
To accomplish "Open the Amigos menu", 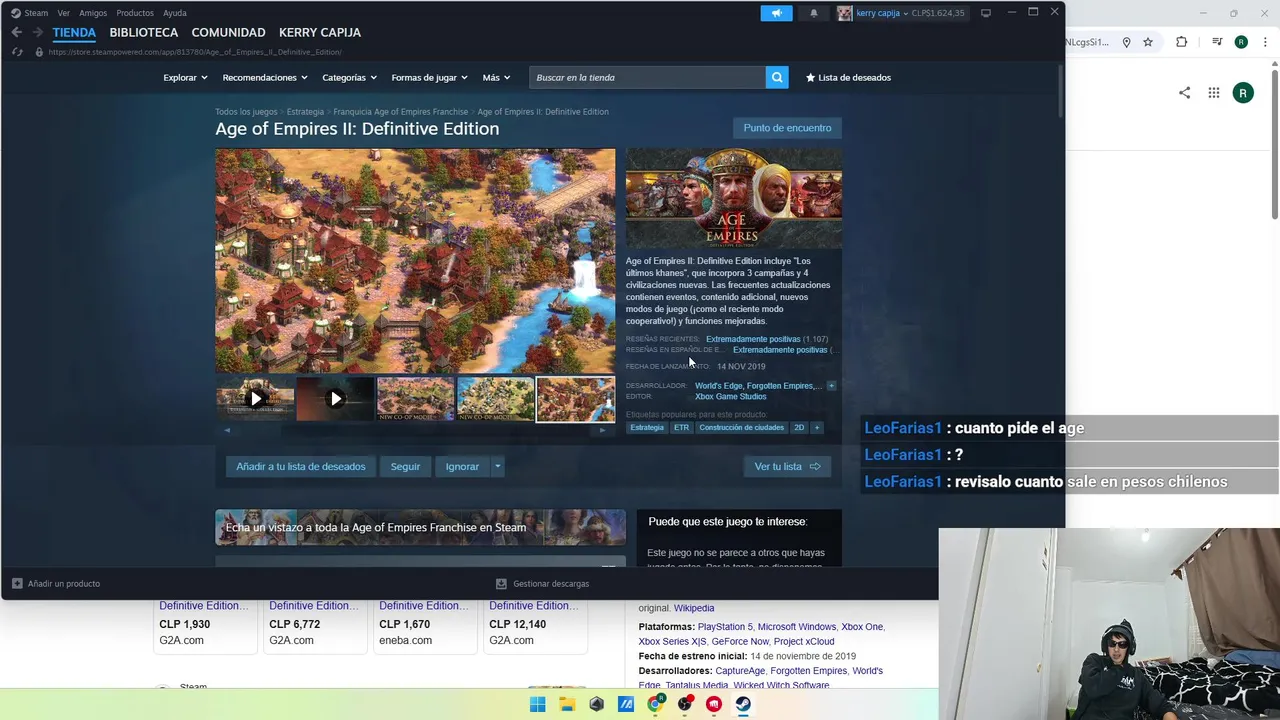I will (x=93, y=13).
